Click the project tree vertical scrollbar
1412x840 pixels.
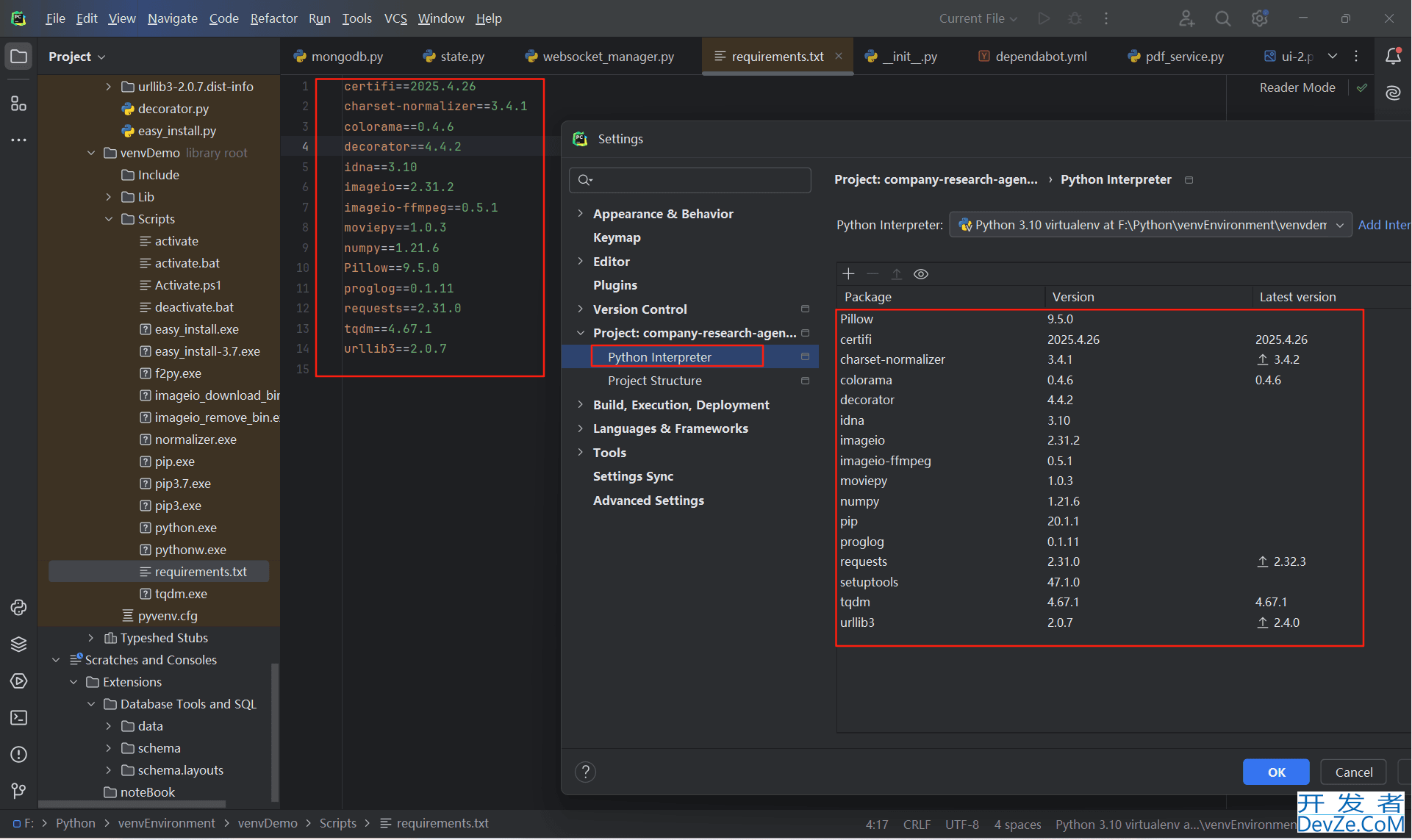[x=275, y=731]
